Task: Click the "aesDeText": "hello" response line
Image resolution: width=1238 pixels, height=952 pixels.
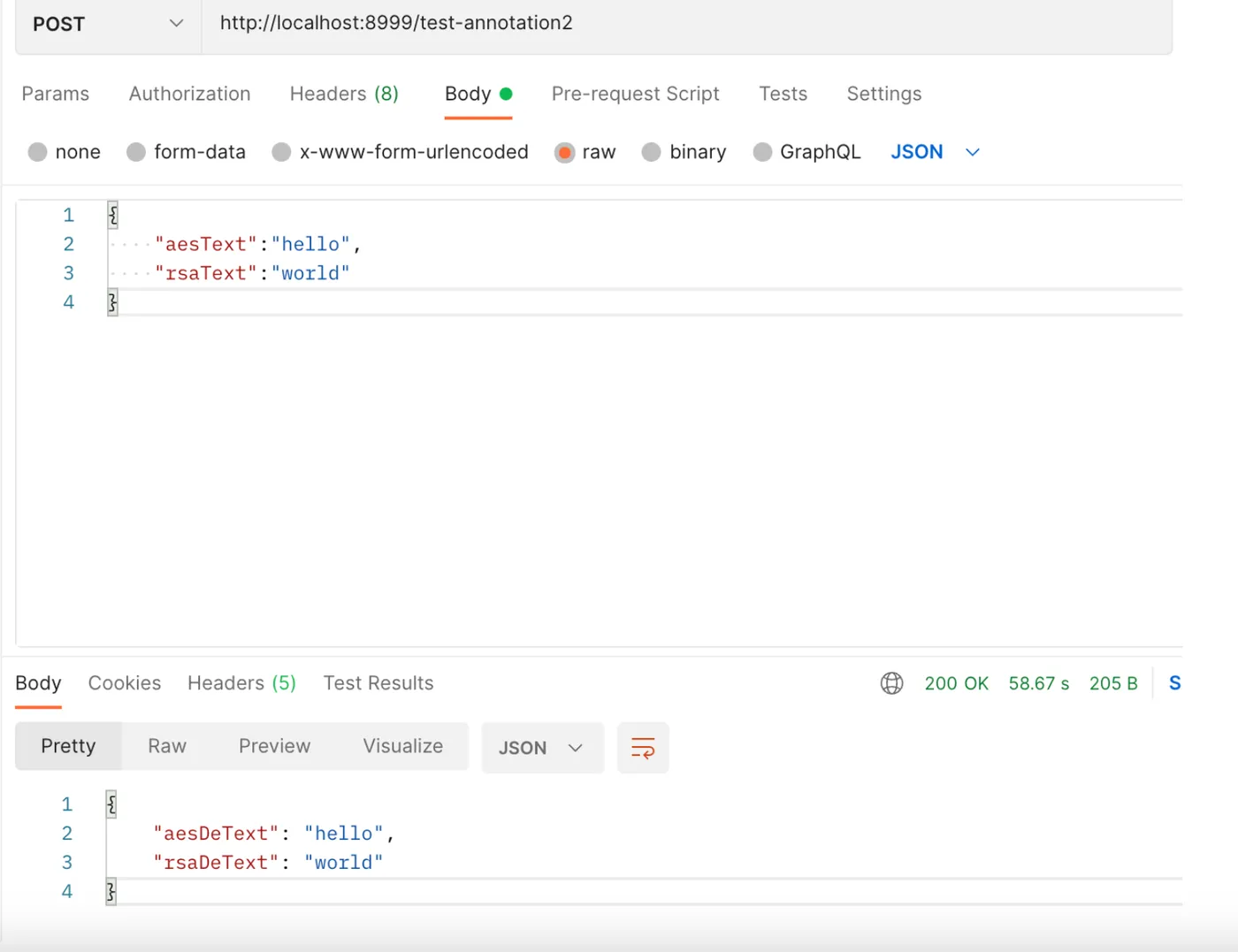Action: pyautogui.click(x=273, y=834)
